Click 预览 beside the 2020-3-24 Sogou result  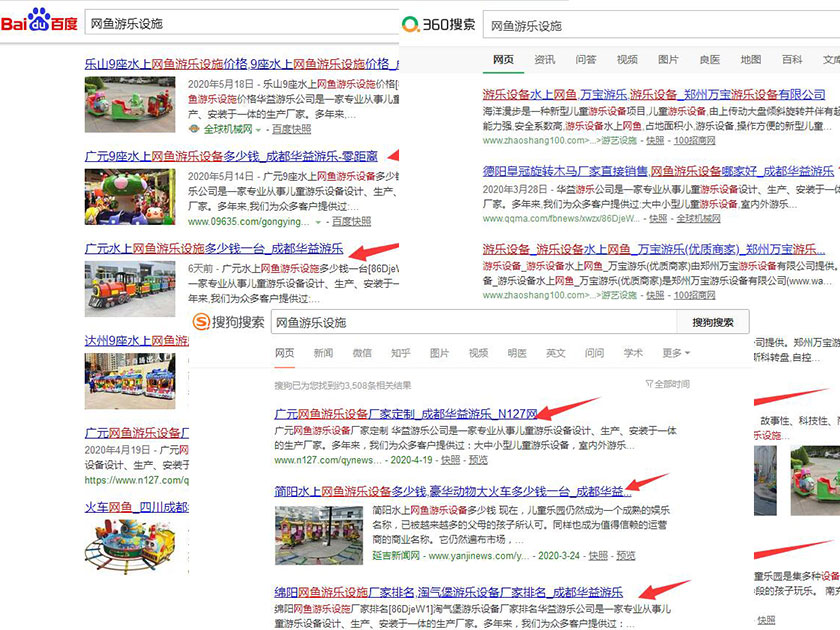(626, 556)
